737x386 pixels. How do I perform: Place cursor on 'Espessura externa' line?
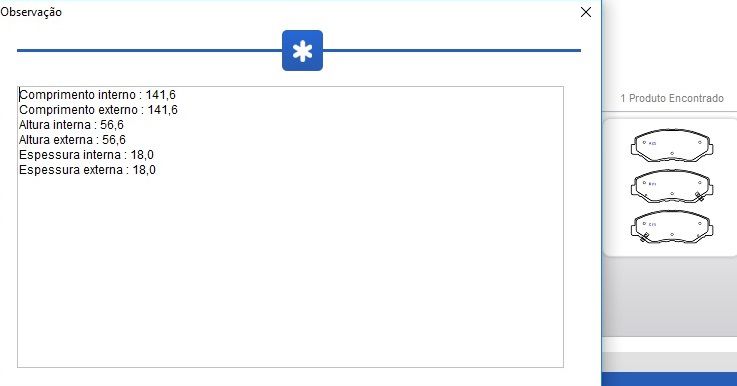tap(87, 170)
